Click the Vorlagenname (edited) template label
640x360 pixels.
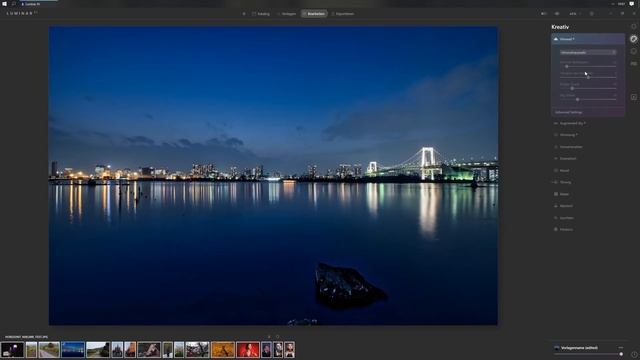[x=579, y=348]
